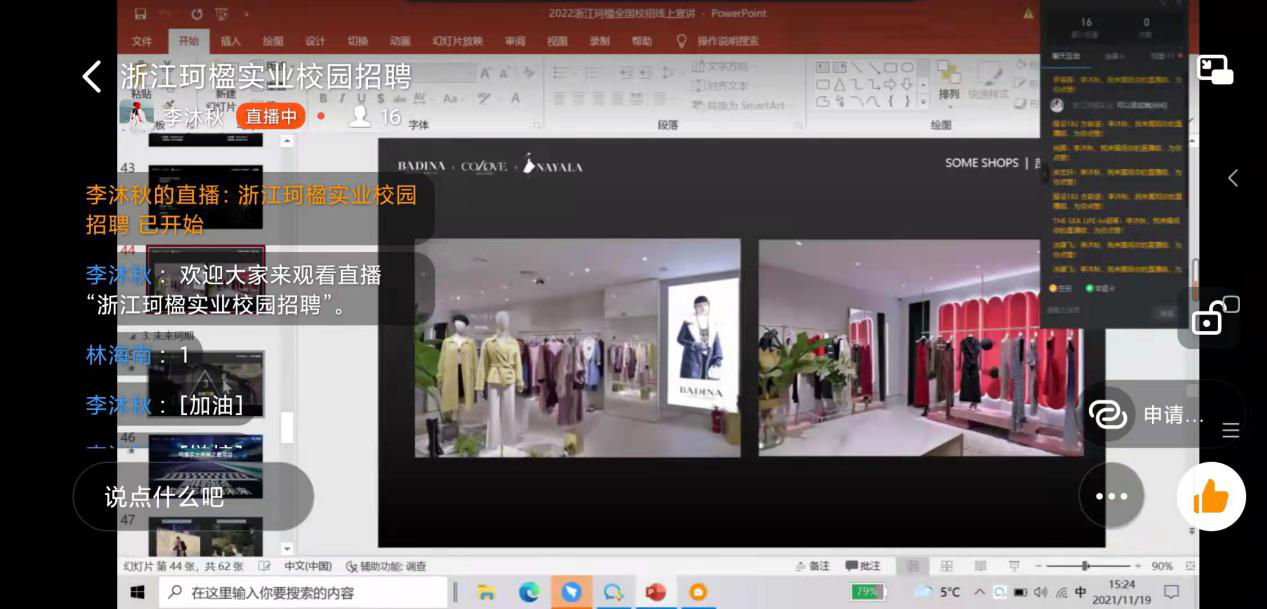Image resolution: width=1267 pixels, height=609 pixels.
Task: Tap the orange thumbs-up like button
Action: click(1210, 496)
